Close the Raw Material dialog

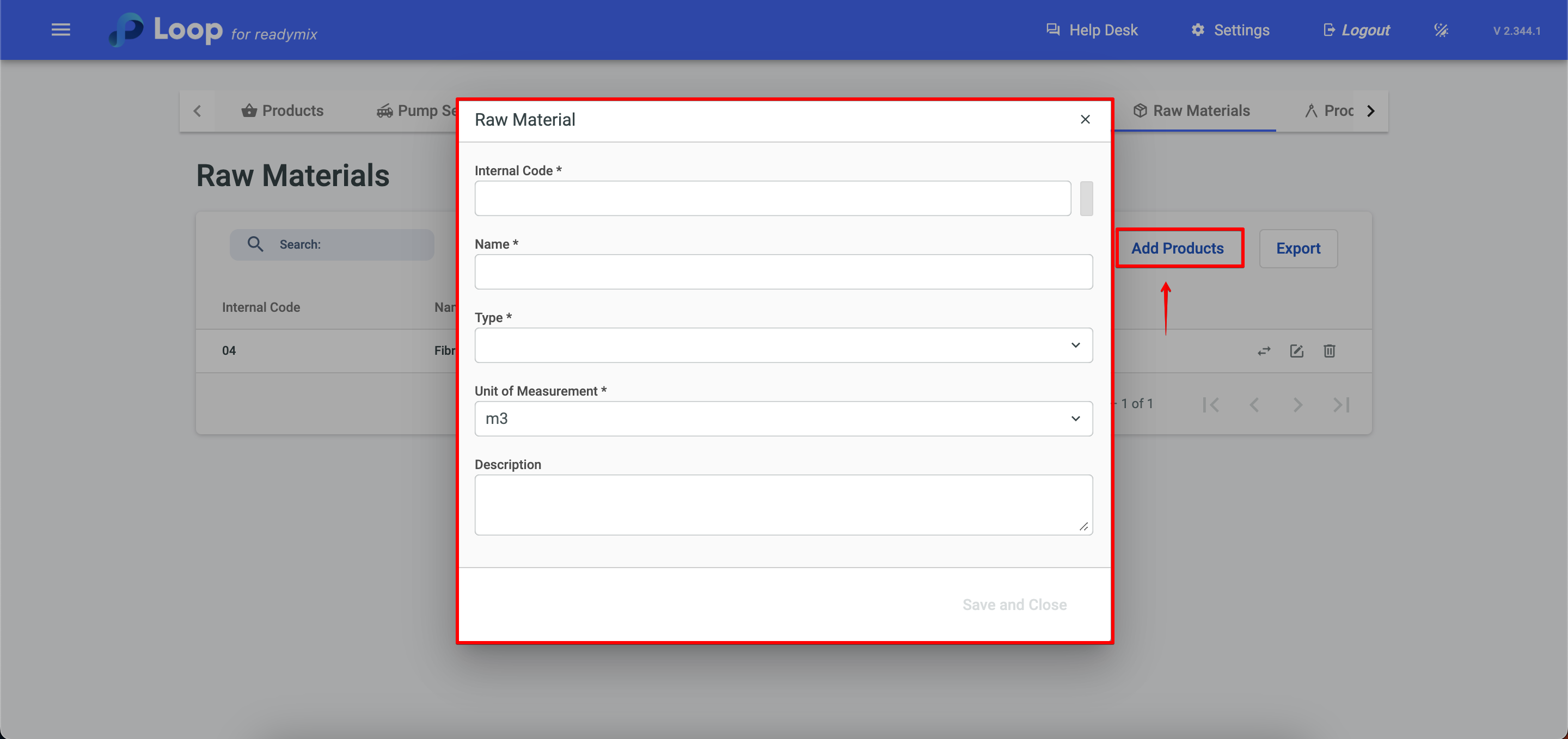tap(1085, 119)
